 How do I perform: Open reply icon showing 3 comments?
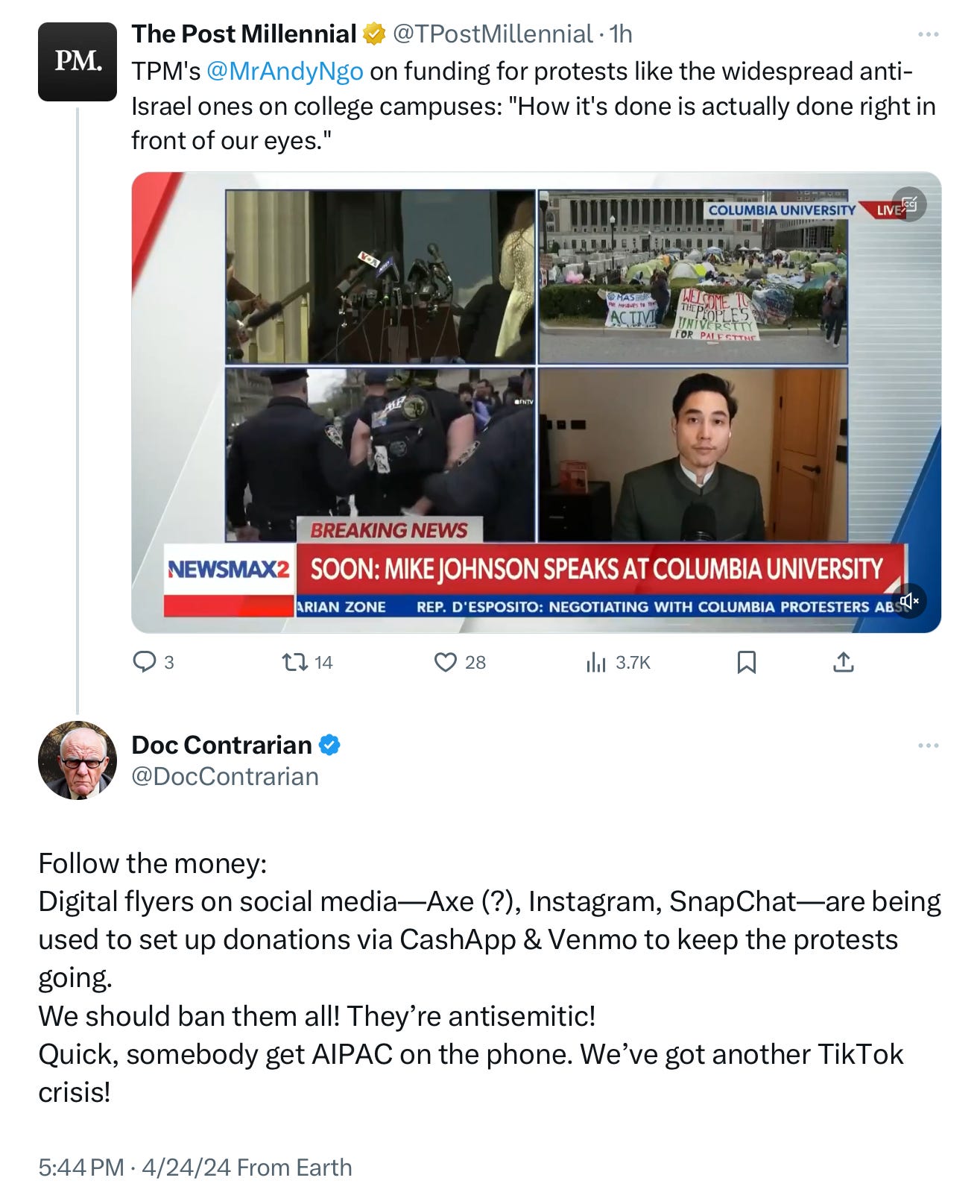[x=153, y=662]
